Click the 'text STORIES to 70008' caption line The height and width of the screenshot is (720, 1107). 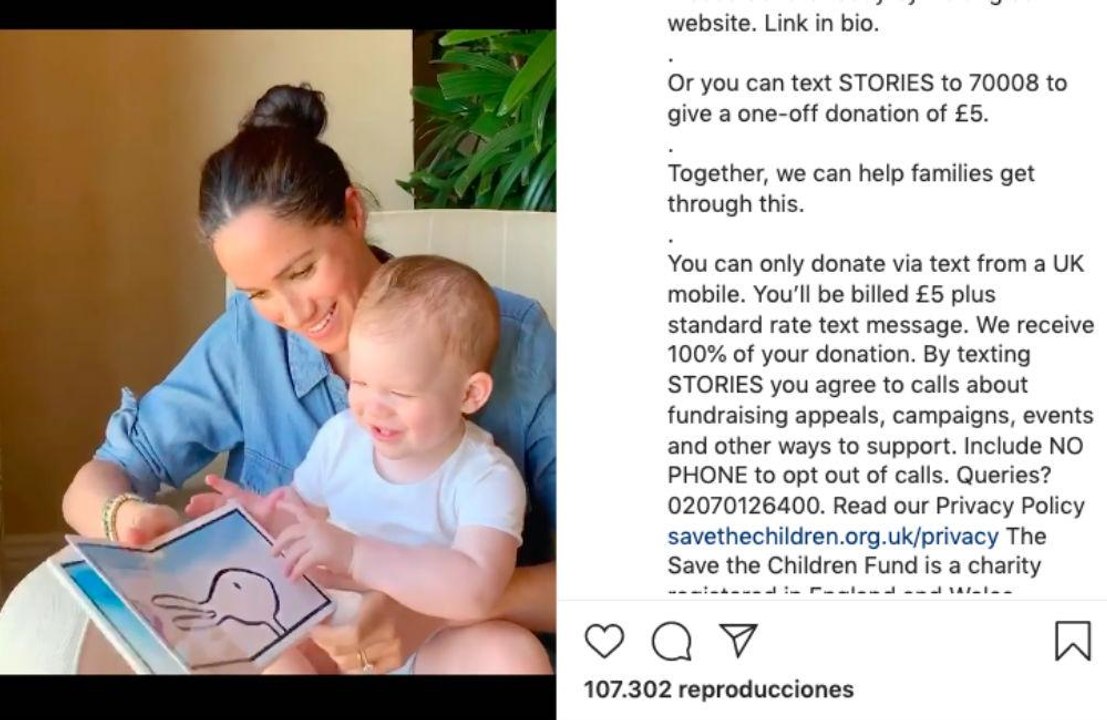click(x=867, y=83)
